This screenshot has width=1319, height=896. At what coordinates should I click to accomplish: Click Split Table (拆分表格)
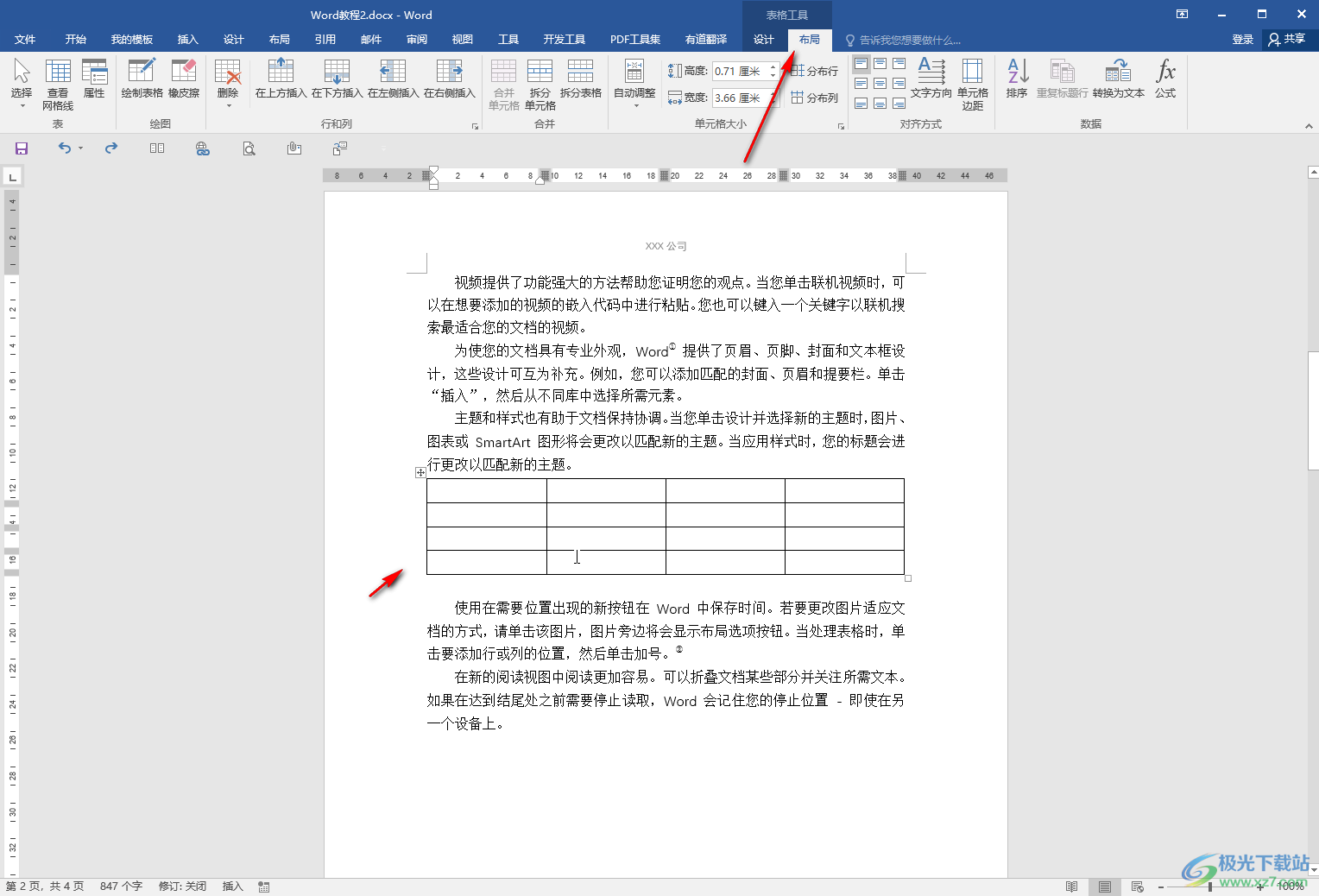tap(580, 79)
